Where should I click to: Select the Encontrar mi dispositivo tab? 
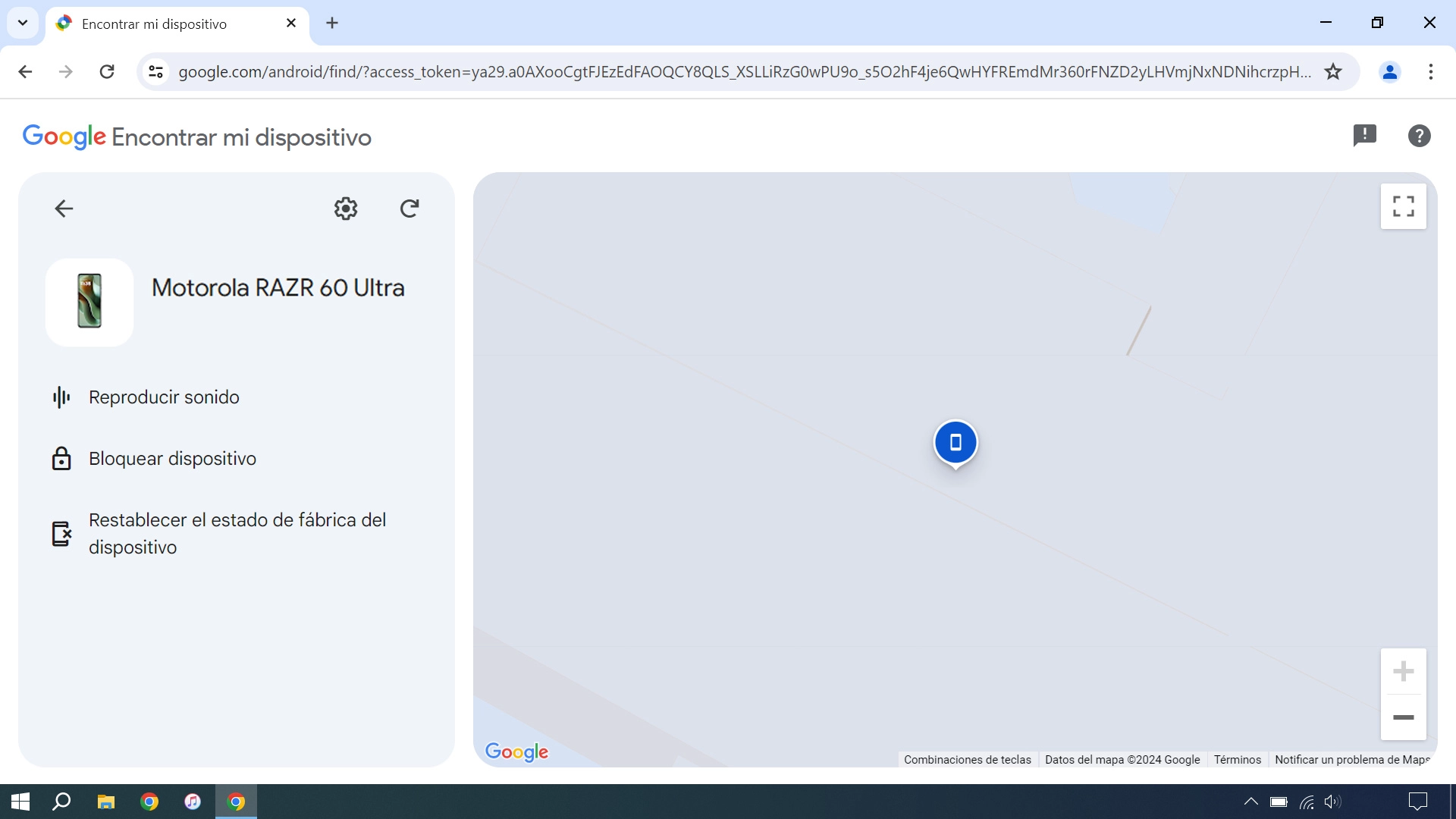(x=177, y=24)
